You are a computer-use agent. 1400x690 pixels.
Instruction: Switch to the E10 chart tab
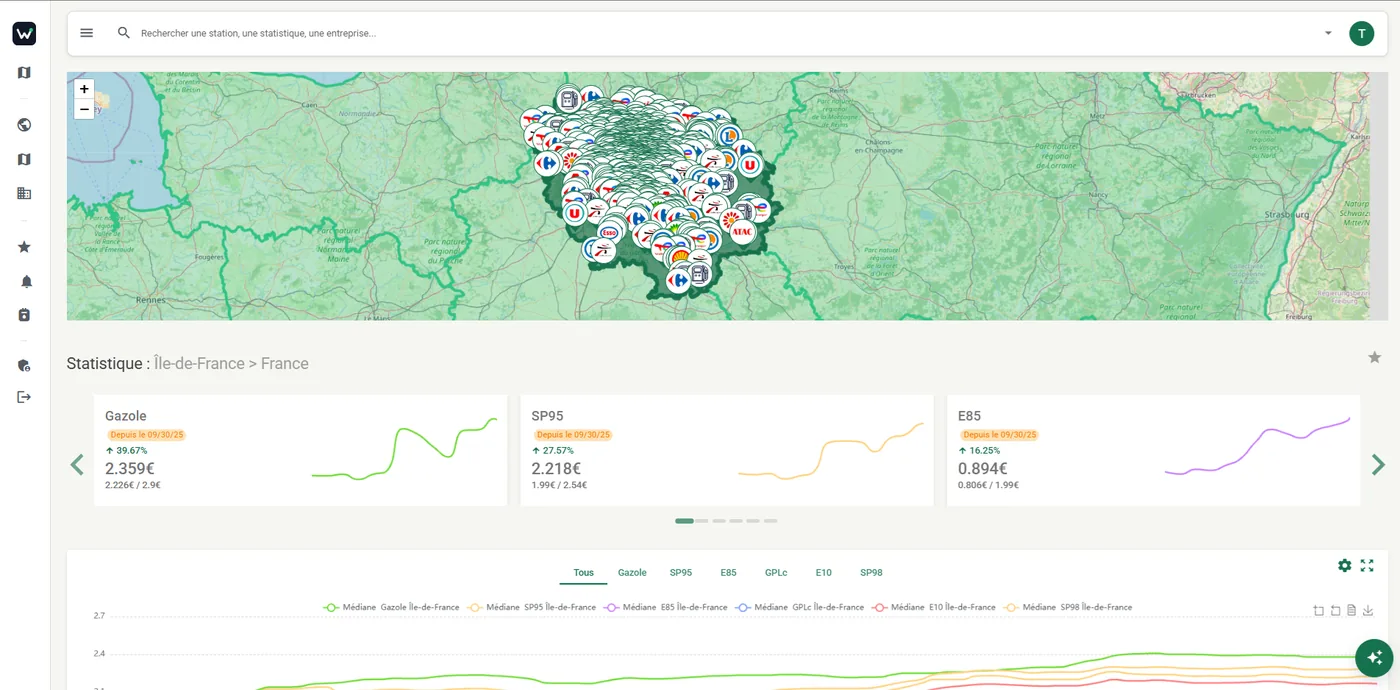823,573
